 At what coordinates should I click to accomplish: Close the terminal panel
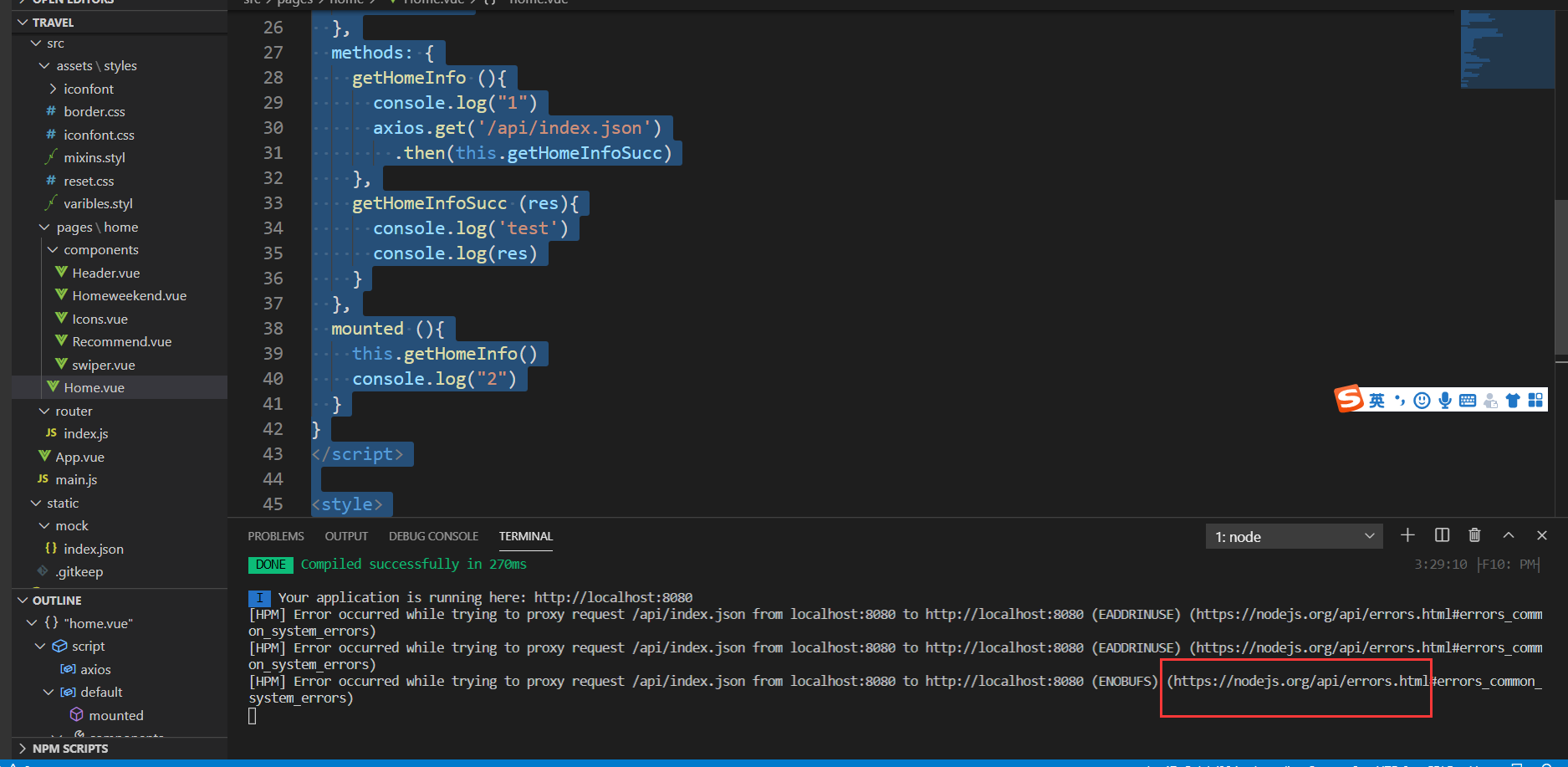pyautogui.click(x=1542, y=535)
